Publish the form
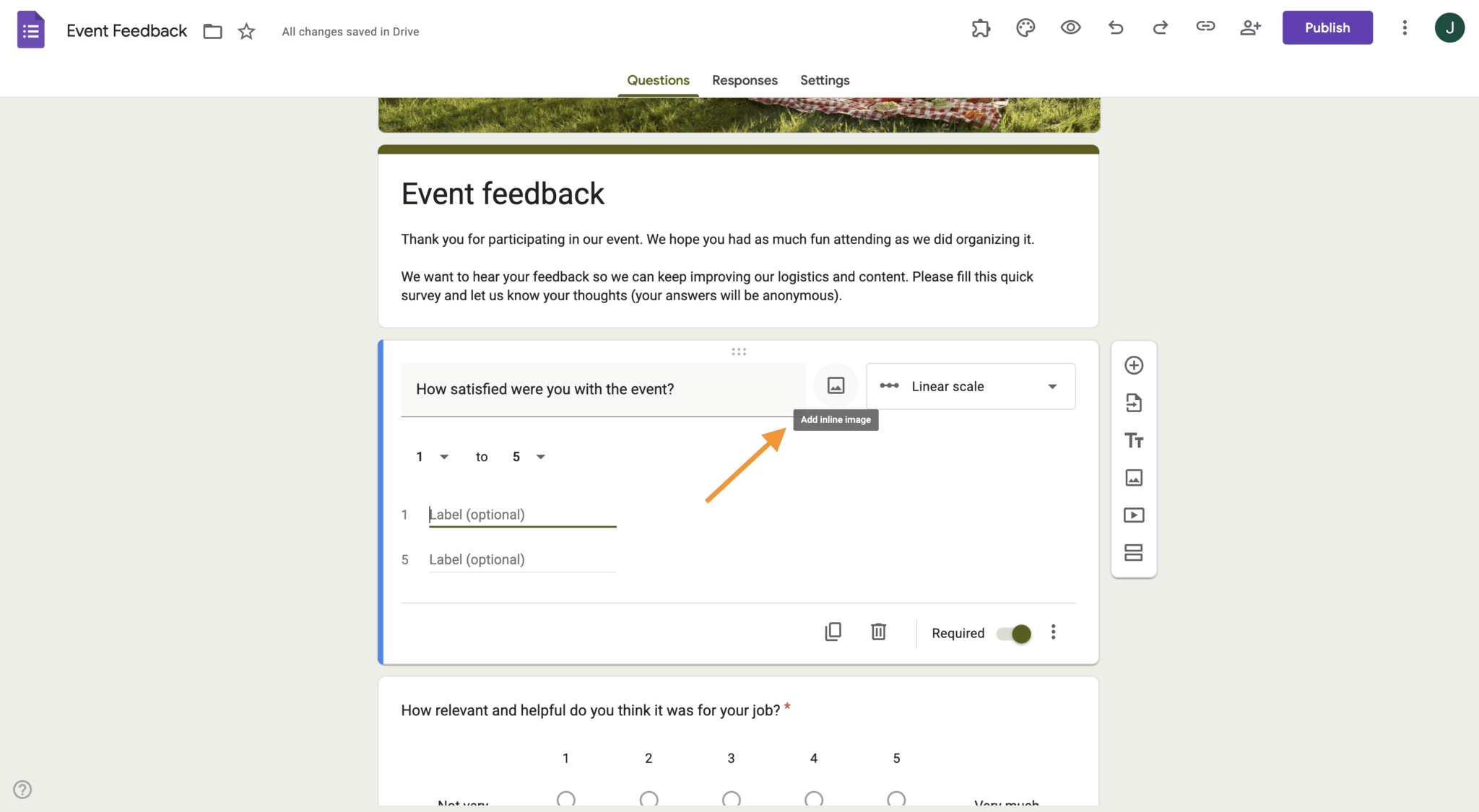The height and width of the screenshot is (812, 1479). click(1327, 27)
